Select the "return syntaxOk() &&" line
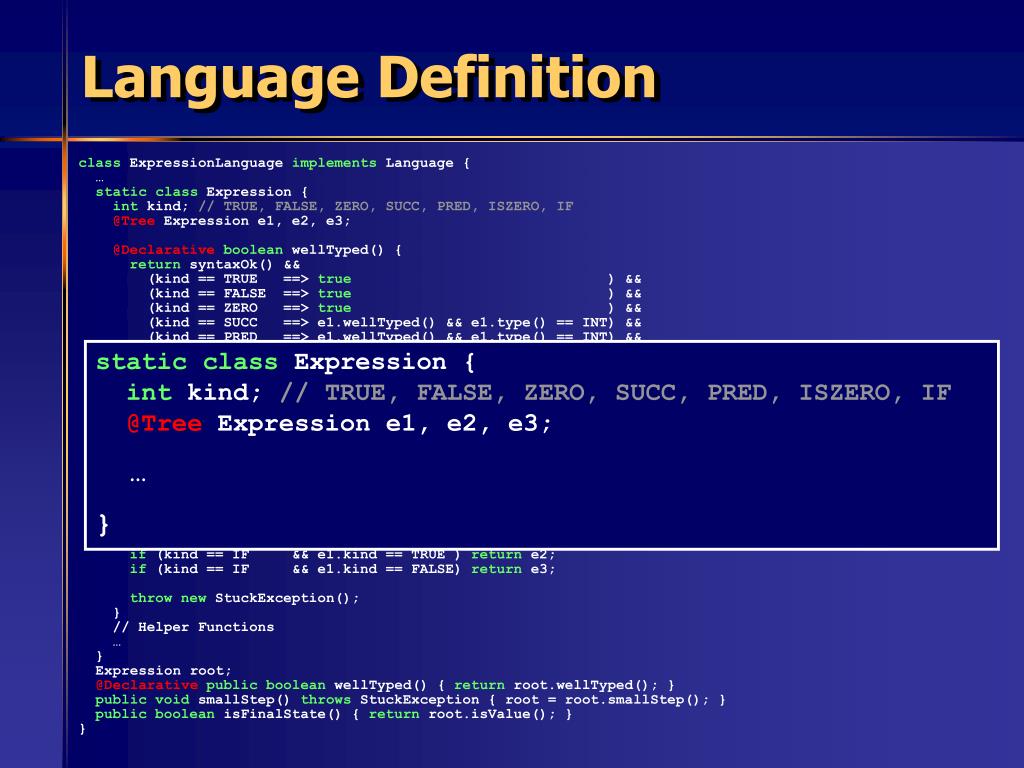Image resolution: width=1024 pixels, height=768 pixels. tap(215, 264)
